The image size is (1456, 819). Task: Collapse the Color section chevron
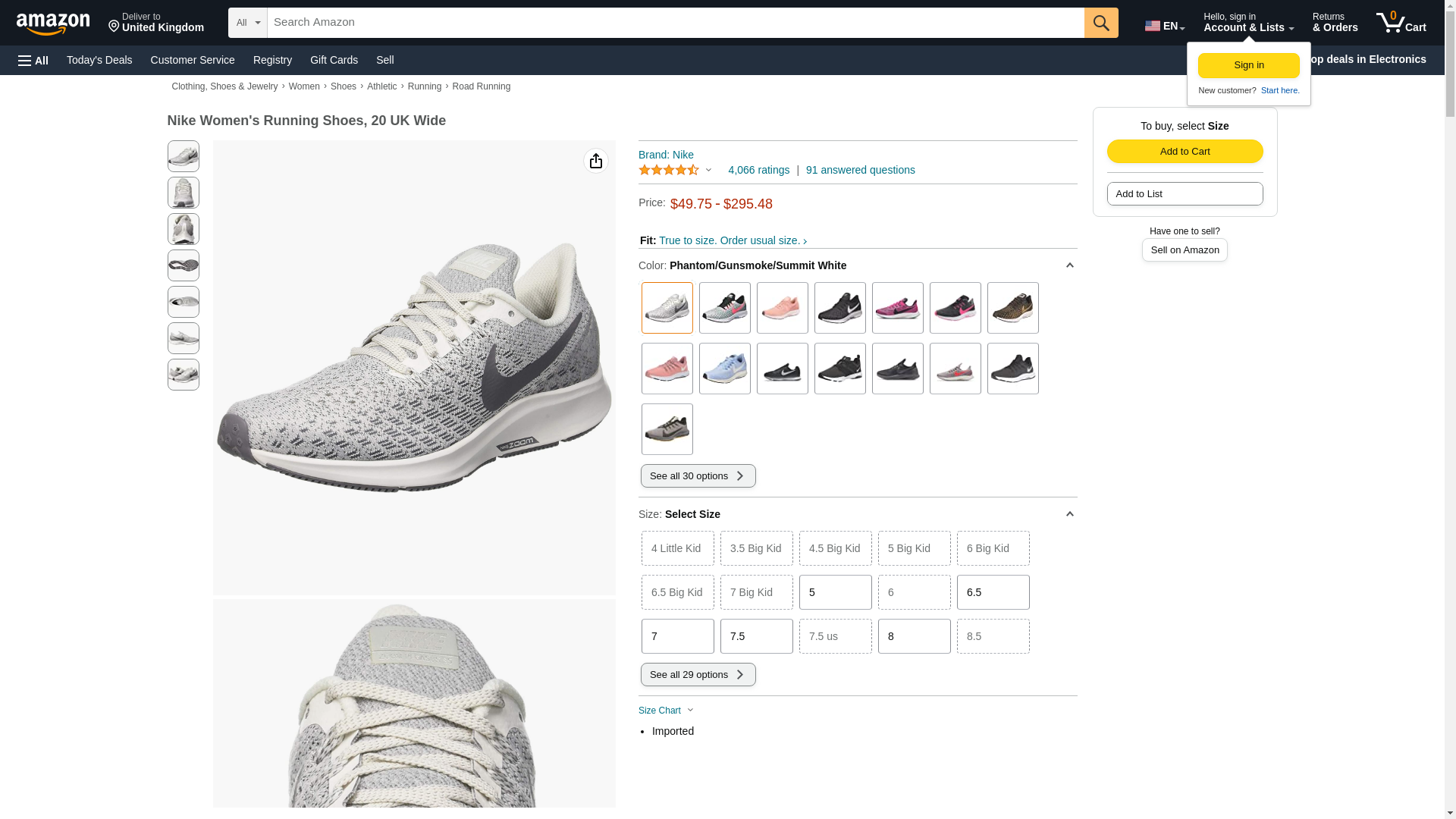(x=1069, y=265)
